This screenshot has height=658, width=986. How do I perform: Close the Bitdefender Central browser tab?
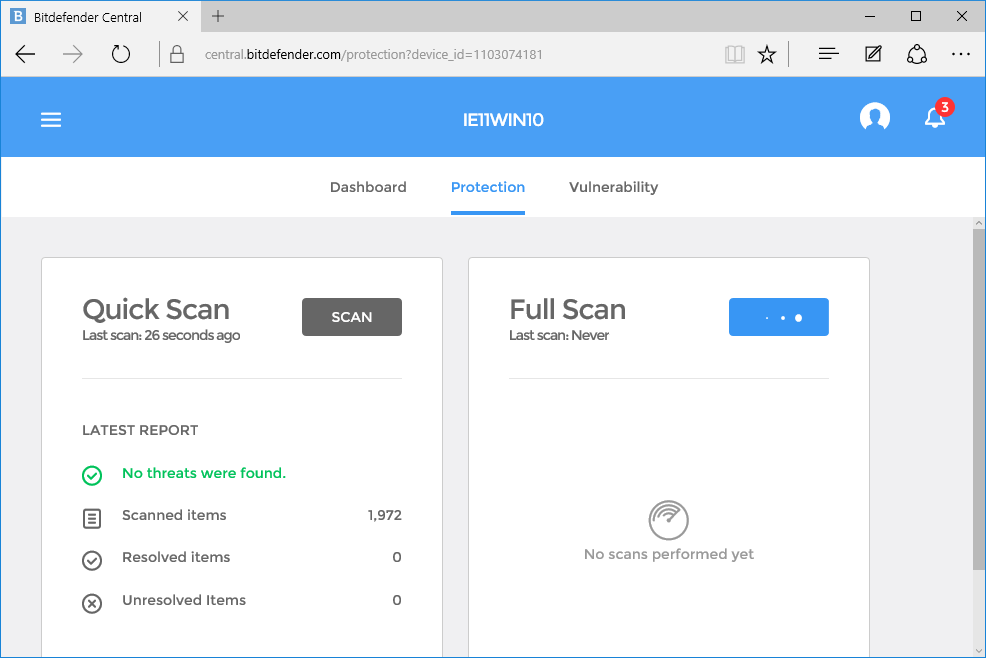tap(183, 16)
